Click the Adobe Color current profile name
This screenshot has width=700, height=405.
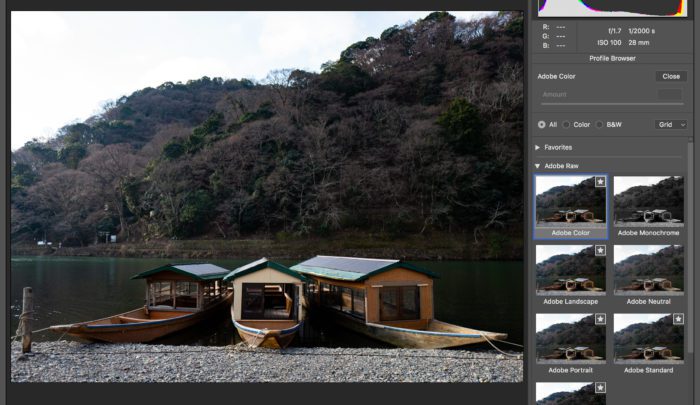click(556, 76)
